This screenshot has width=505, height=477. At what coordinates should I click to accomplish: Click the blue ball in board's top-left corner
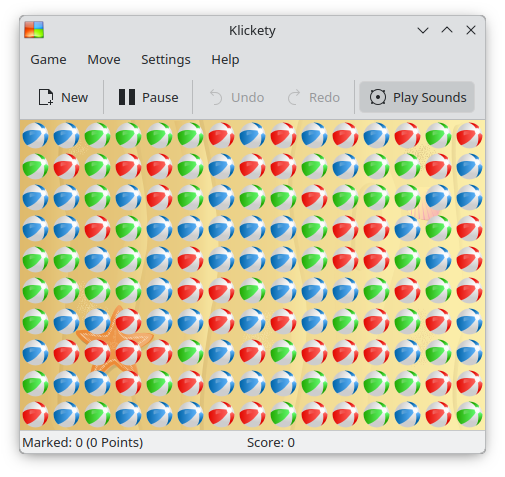click(x=35, y=135)
